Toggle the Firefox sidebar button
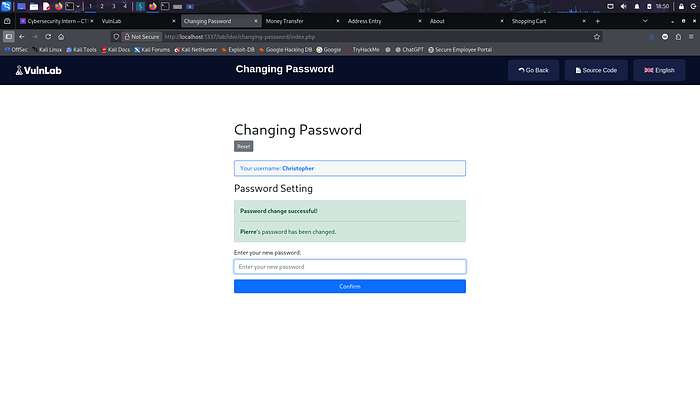 click(x=8, y=37)
